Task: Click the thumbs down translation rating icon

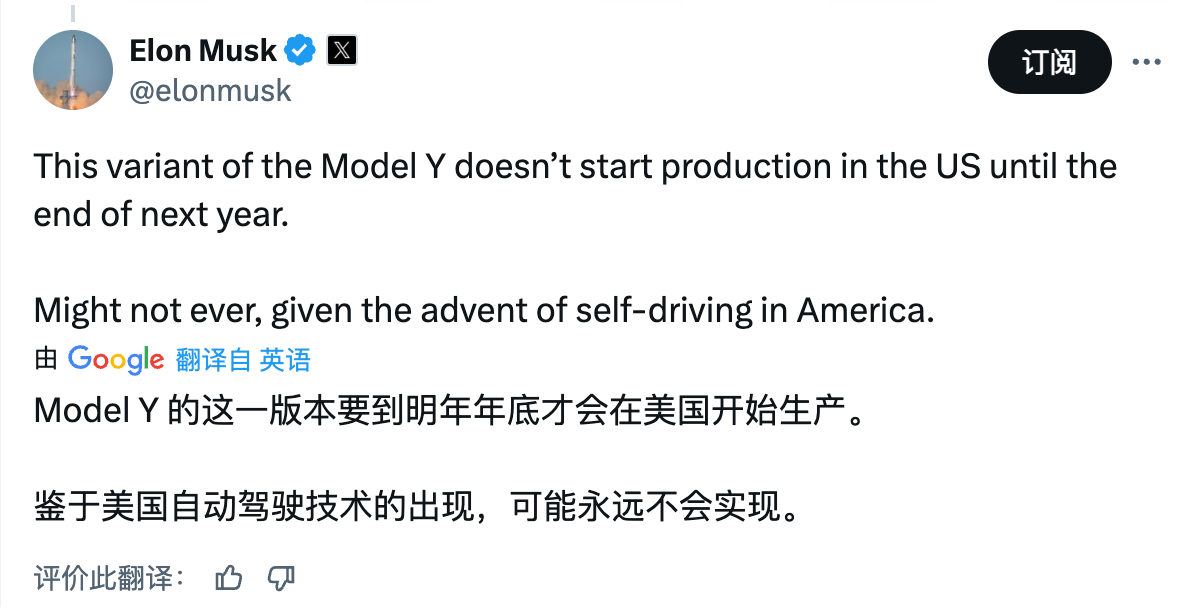Action: pyautogui.click(x=282, y=577)
